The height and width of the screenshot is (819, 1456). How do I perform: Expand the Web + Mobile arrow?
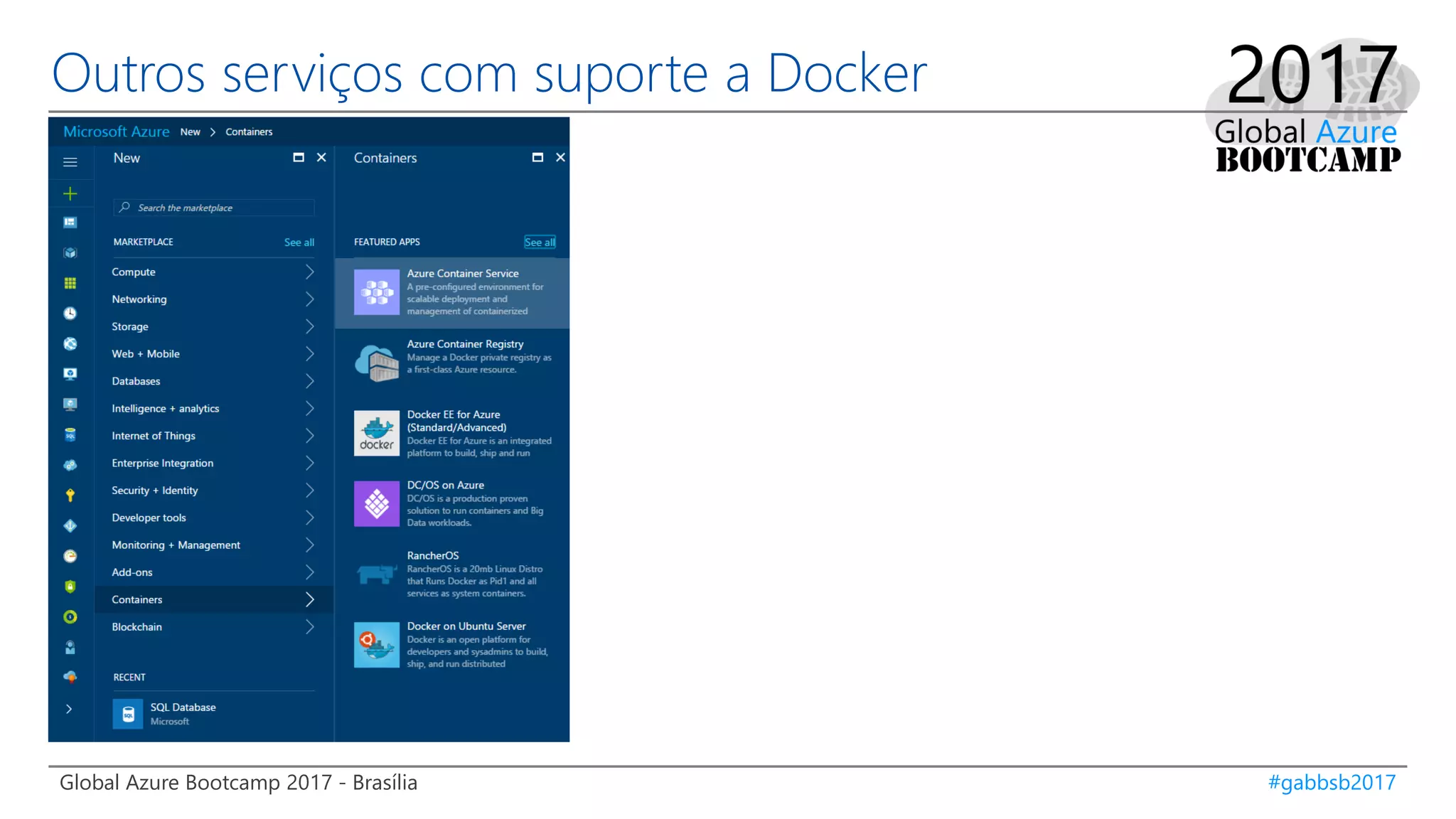point(309,353)
